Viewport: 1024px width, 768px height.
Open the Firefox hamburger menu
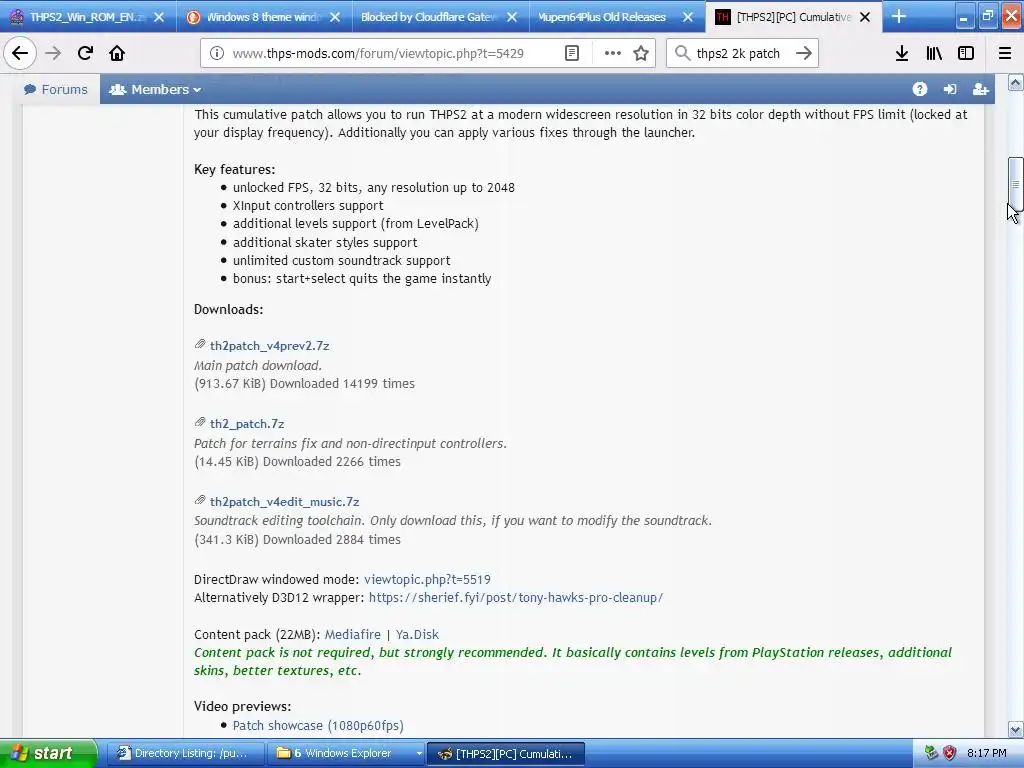click(x=1005, y=53)
